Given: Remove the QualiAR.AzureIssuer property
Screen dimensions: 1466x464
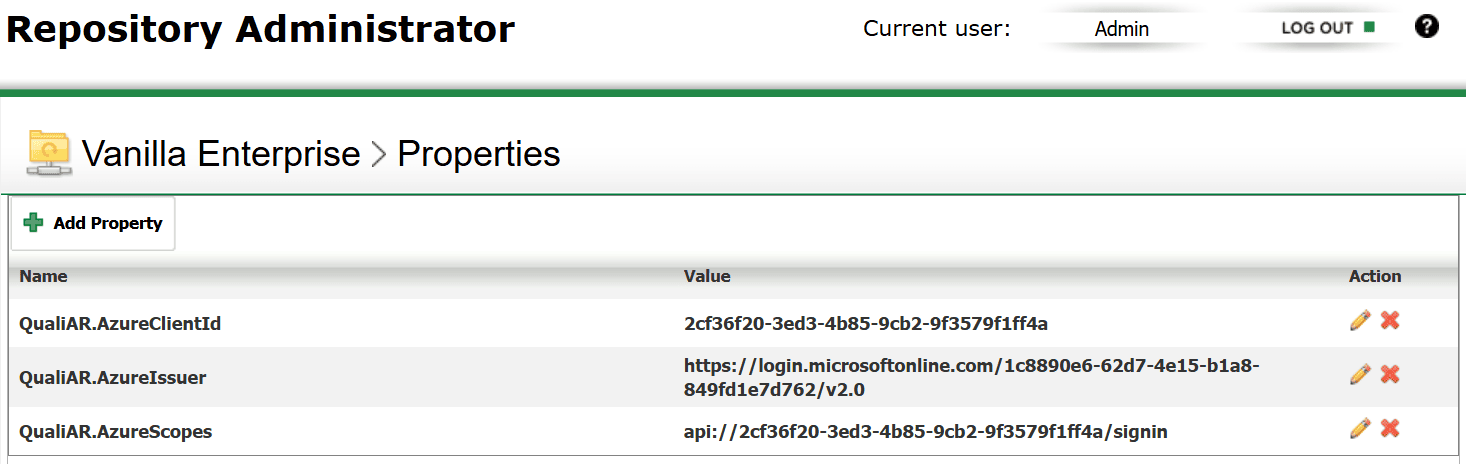Looking at the screenshot, I should [x=1389, y=375].
